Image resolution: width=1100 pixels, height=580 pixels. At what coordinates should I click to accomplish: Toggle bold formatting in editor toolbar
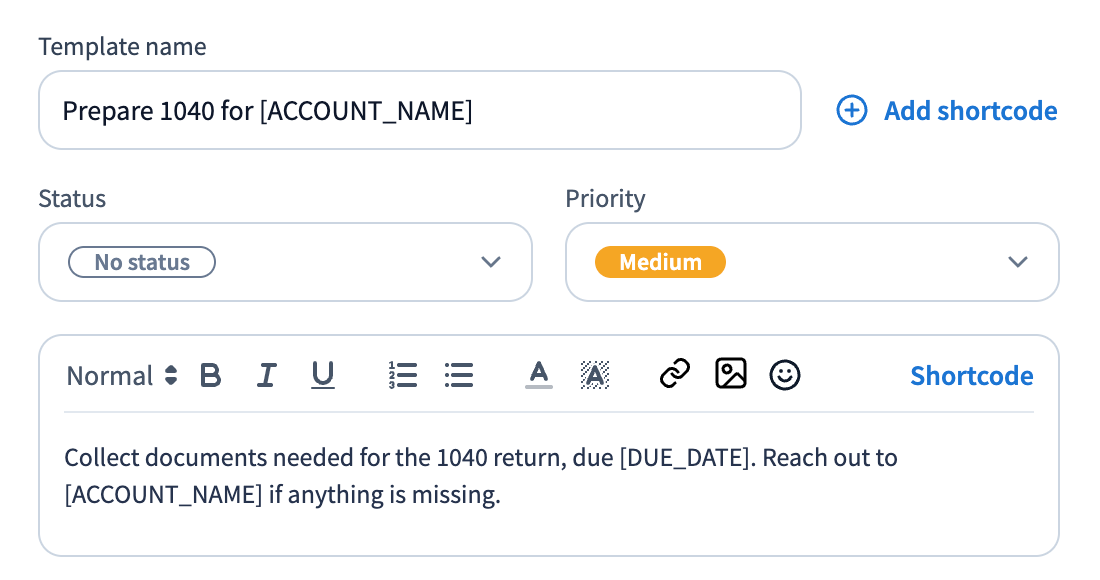210,375
